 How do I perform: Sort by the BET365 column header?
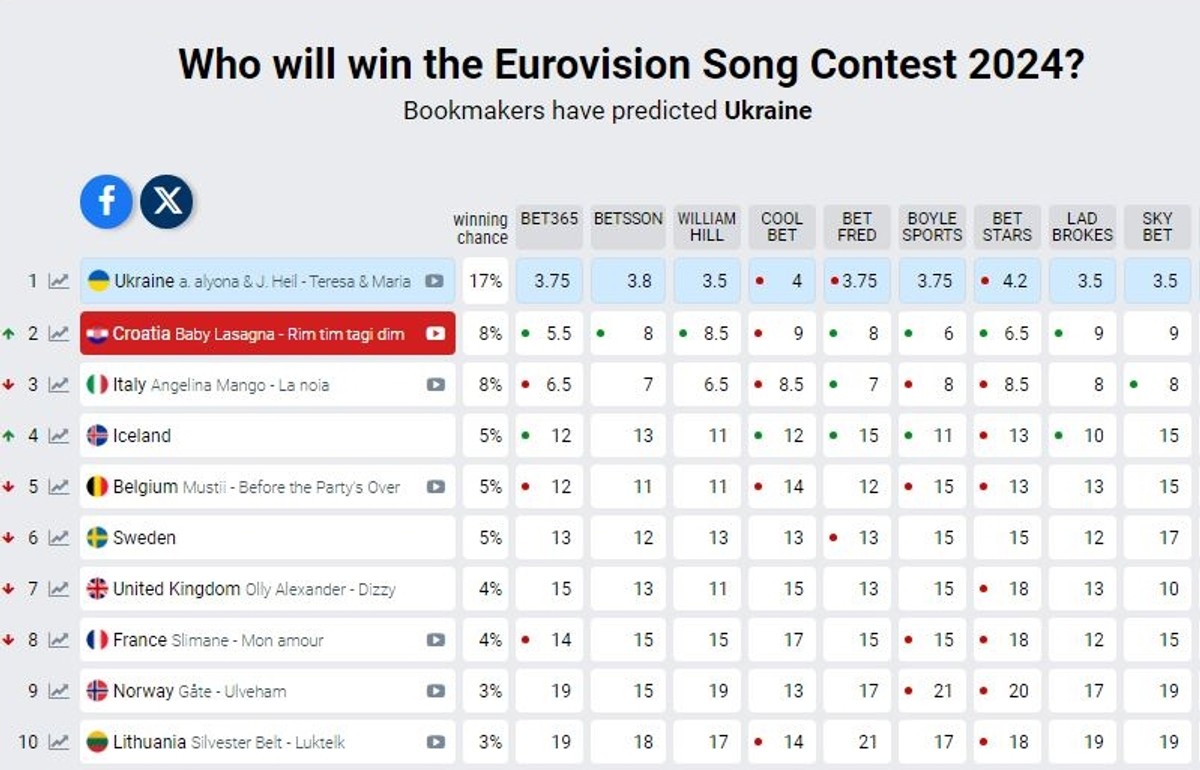pos(548,227)
